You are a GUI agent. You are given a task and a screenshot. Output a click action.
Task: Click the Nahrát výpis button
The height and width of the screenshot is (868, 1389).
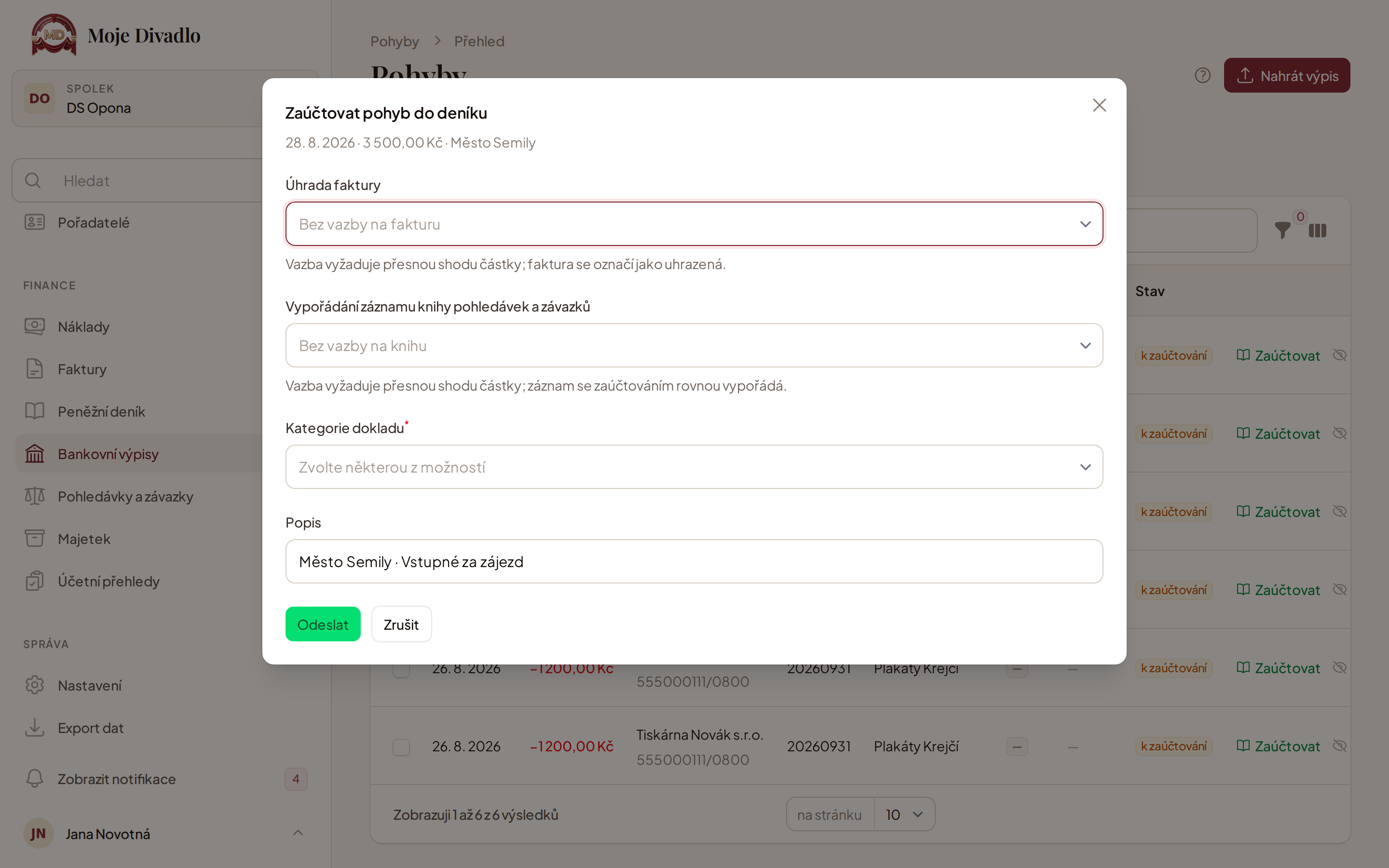[1287, 75]
